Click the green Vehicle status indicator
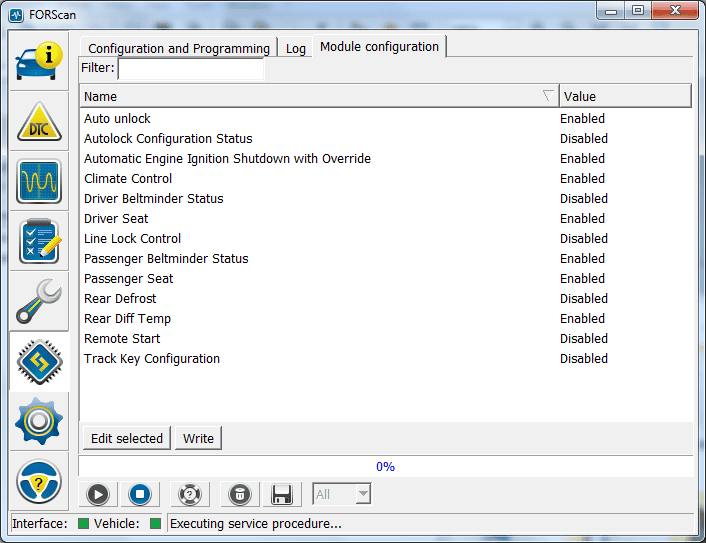The image size is (706, 543). click(155, 523)
